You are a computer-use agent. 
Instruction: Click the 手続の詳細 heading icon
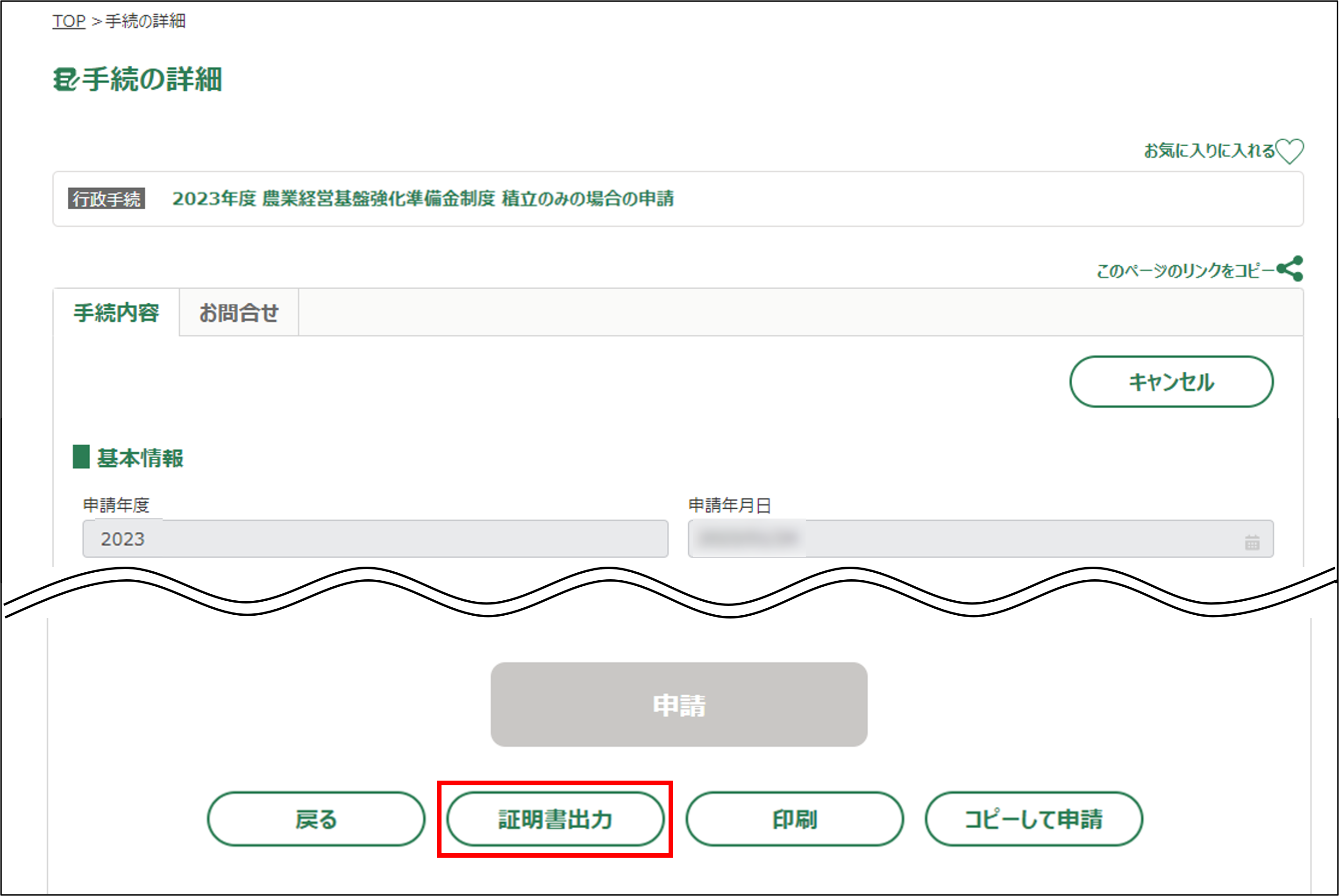(x=65, y=79)
